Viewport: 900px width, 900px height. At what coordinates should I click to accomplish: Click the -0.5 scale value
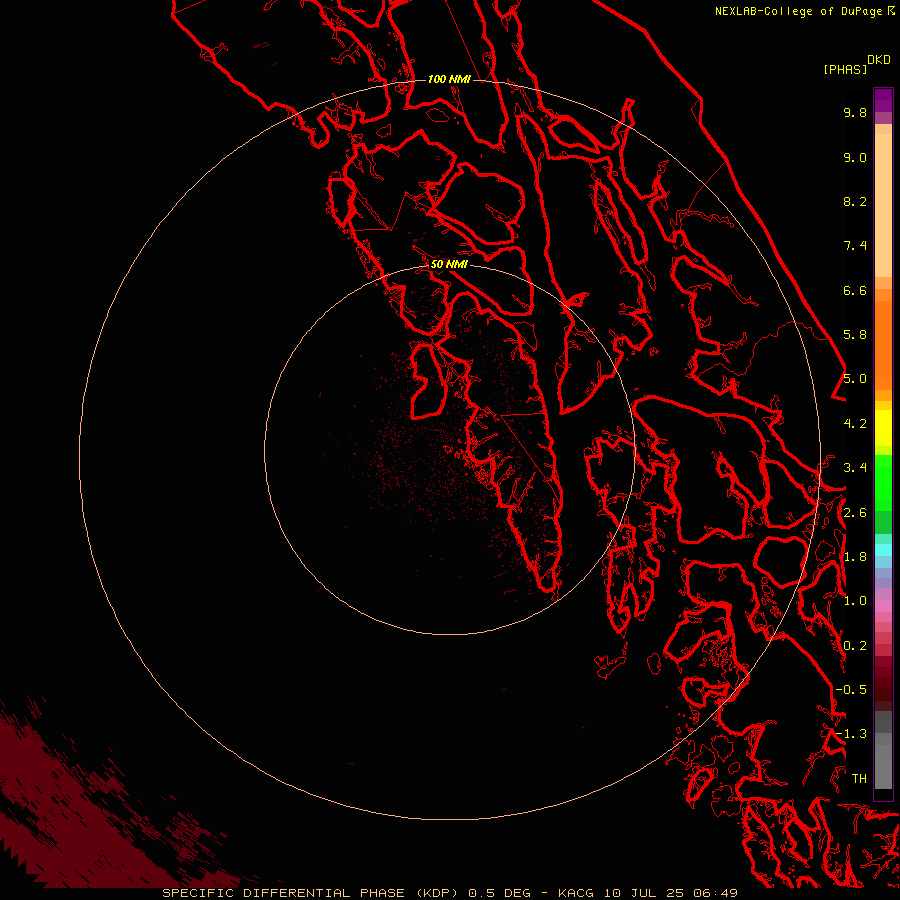click(851, 690)
